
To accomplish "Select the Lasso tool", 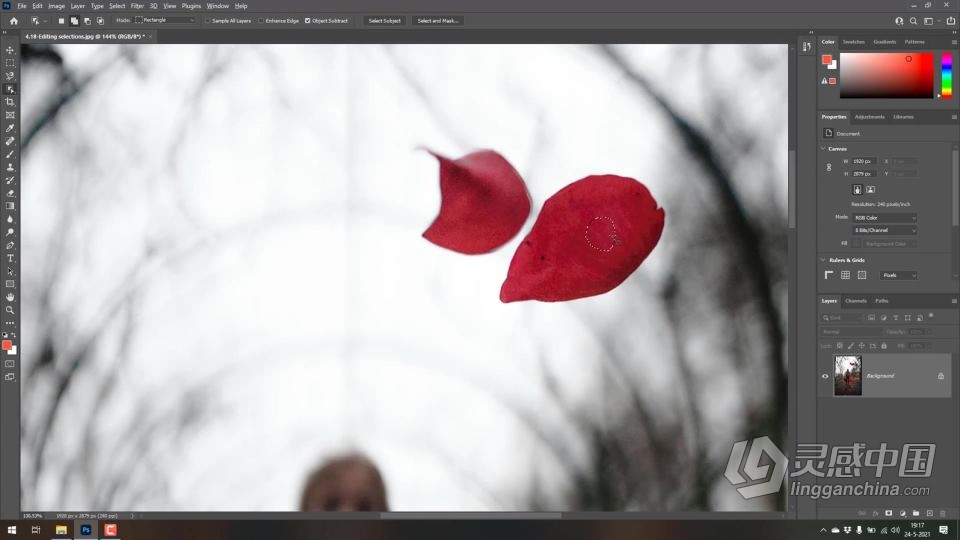I will coord(10,76).
